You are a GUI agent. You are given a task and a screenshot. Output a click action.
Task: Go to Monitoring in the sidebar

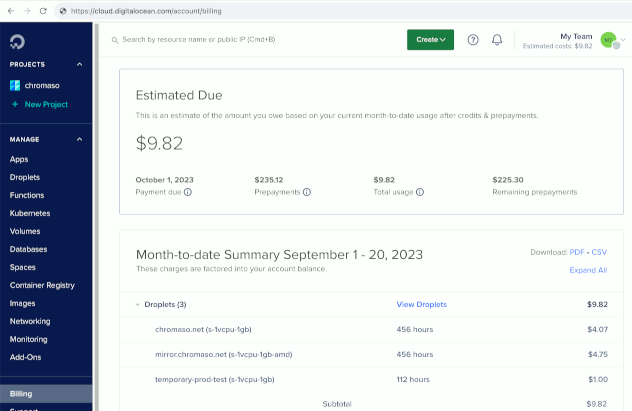[x=28, y=339]
